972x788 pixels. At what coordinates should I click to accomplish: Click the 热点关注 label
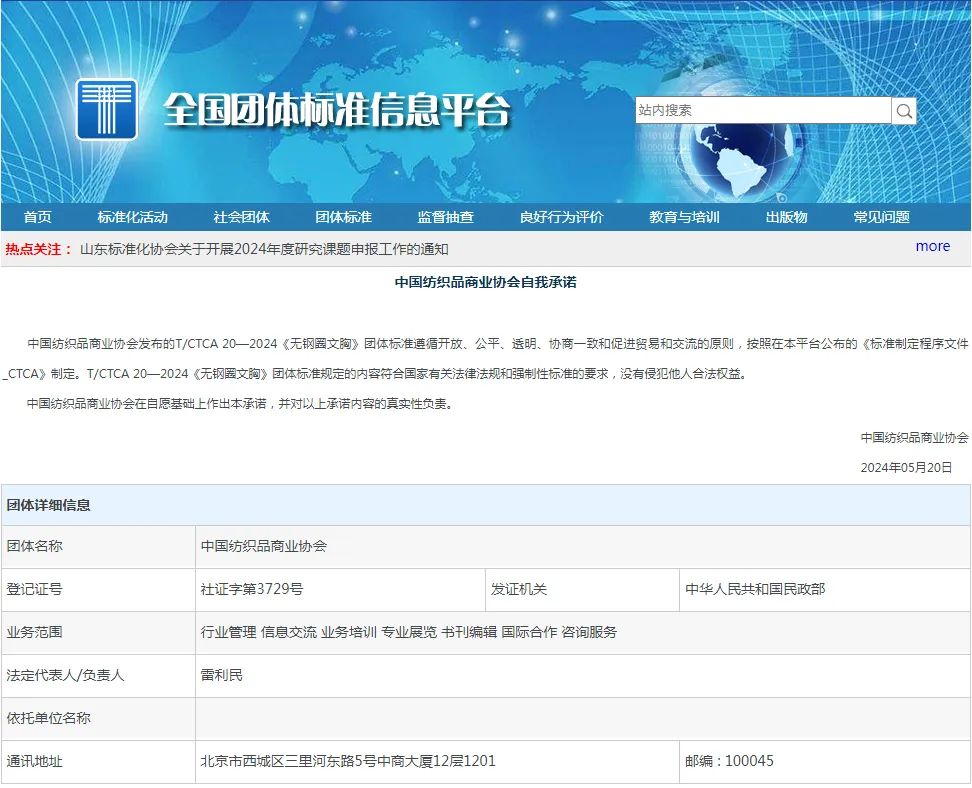click(x=39, y=249)
